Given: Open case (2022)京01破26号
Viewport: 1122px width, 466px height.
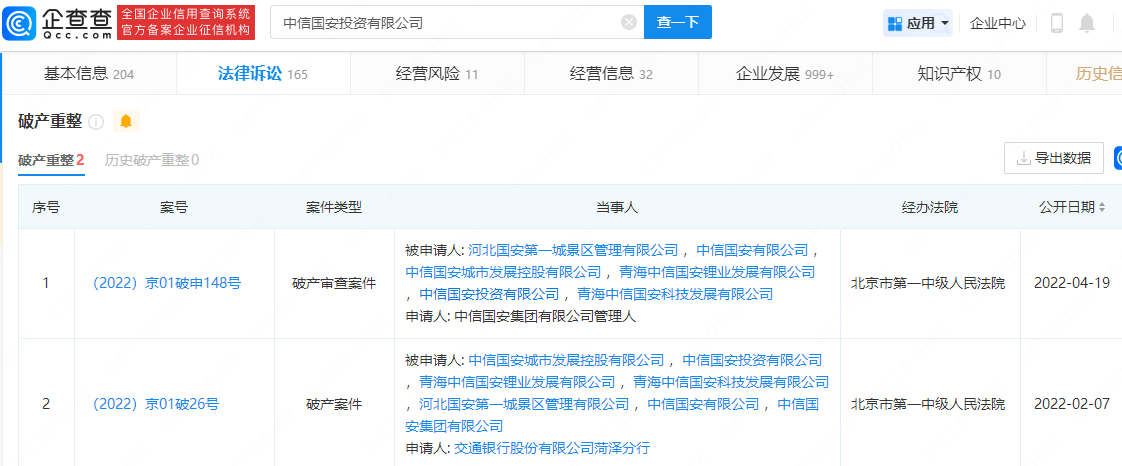Looking at the screenshot, I should click(x=155, y=404).
